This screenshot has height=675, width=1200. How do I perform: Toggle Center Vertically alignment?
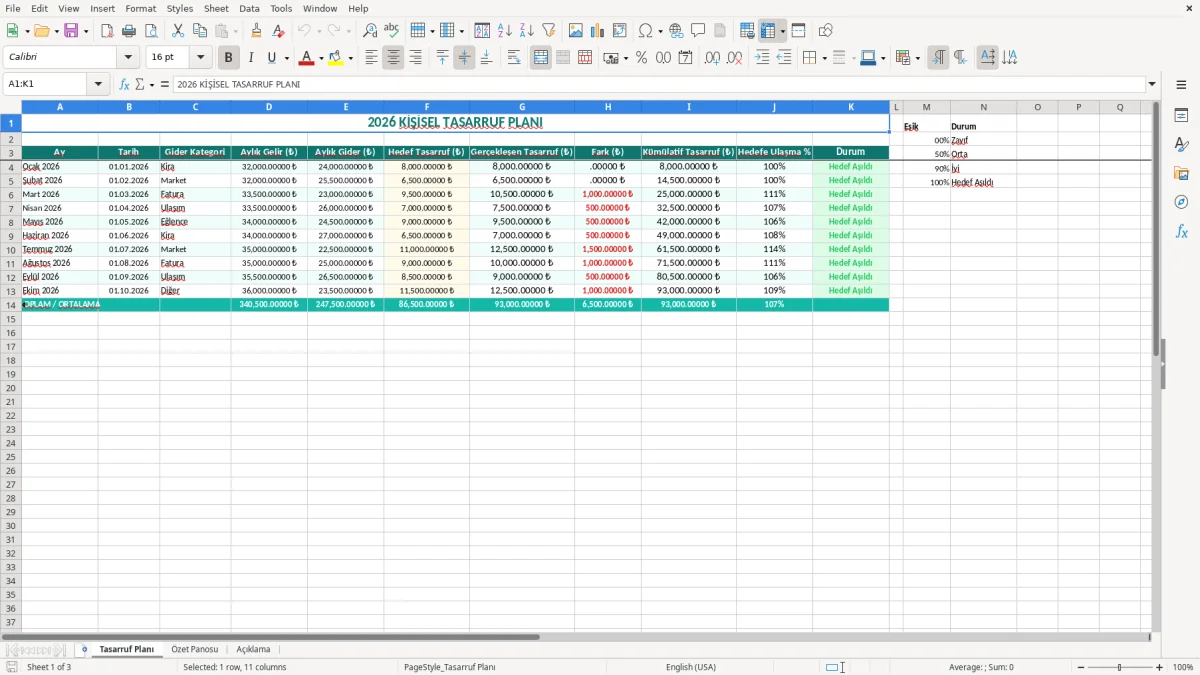[x=464, y=58]
